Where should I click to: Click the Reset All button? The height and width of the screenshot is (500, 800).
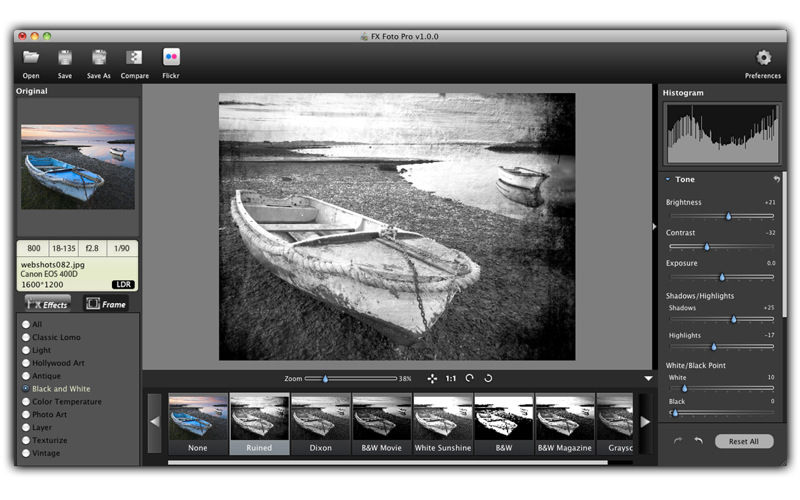point(743,441)
